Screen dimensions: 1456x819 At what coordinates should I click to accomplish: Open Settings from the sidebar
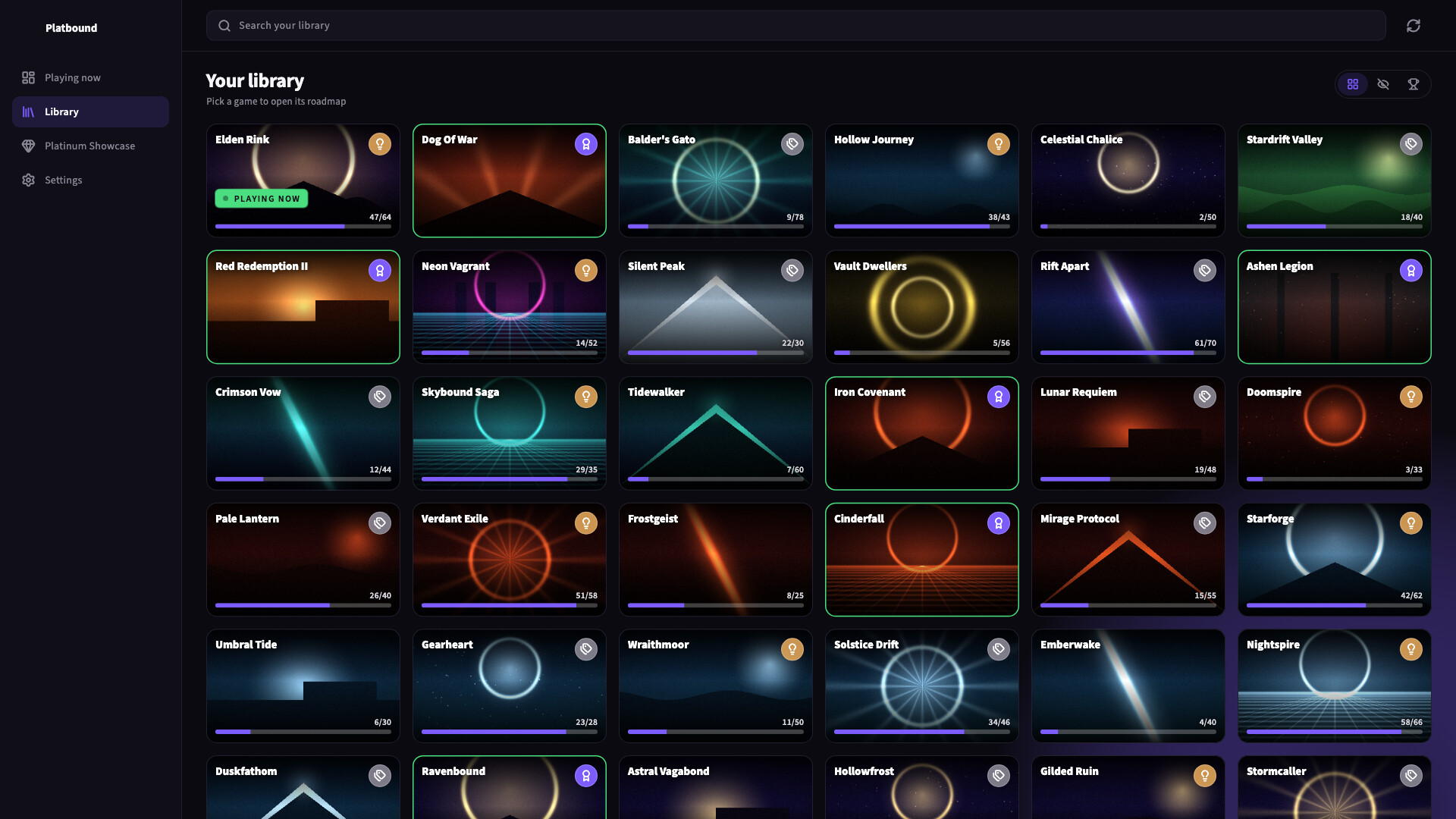pyautogui.click(x=90, y=180)
